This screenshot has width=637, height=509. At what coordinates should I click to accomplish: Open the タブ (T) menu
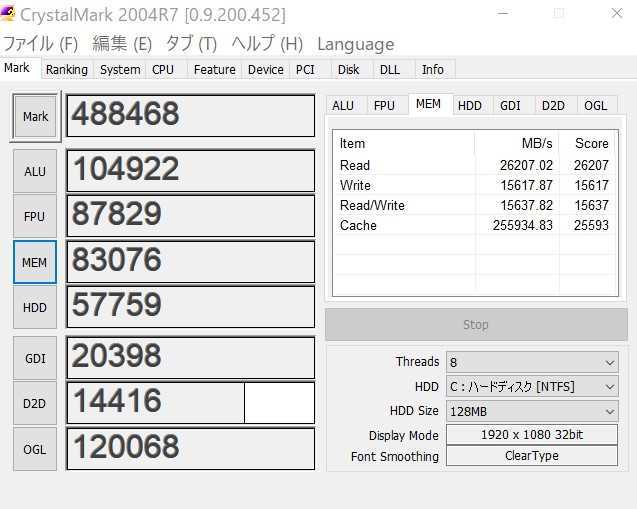tap(191, 44)
